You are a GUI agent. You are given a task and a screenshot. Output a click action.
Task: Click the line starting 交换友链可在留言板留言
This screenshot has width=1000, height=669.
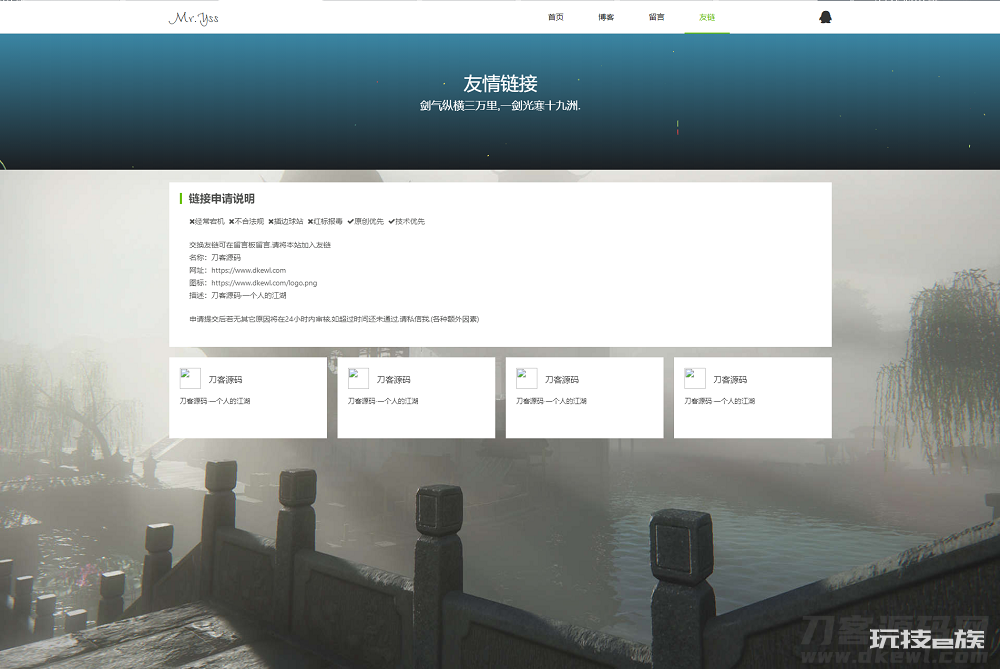click(x=260, y=245)
